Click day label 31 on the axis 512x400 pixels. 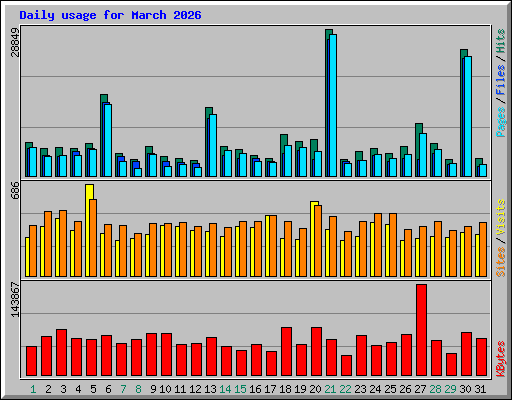pyautogui.click(x=480, y=389)
